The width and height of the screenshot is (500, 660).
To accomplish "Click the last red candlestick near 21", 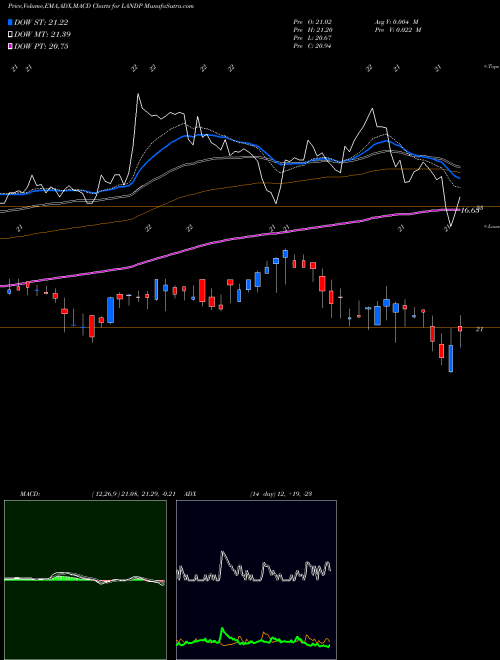I will click(460, 329).
